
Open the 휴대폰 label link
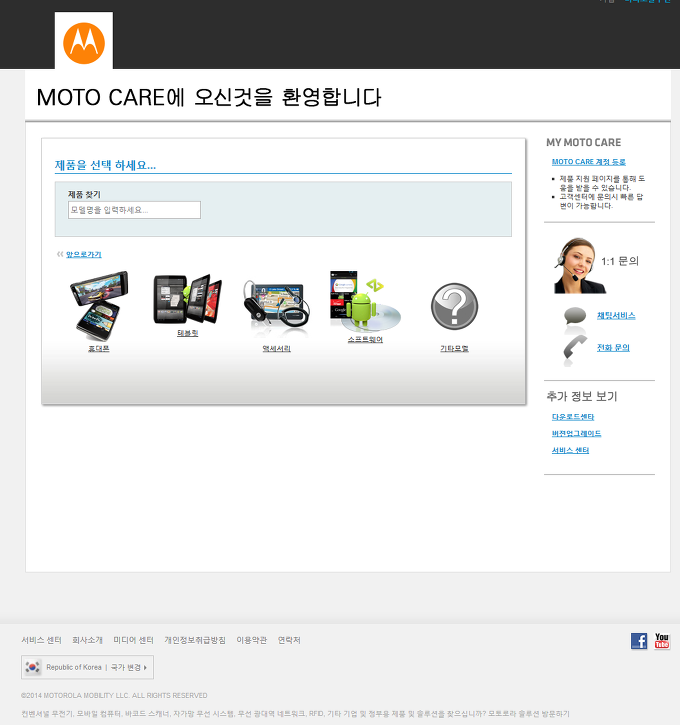click(99, 349)
